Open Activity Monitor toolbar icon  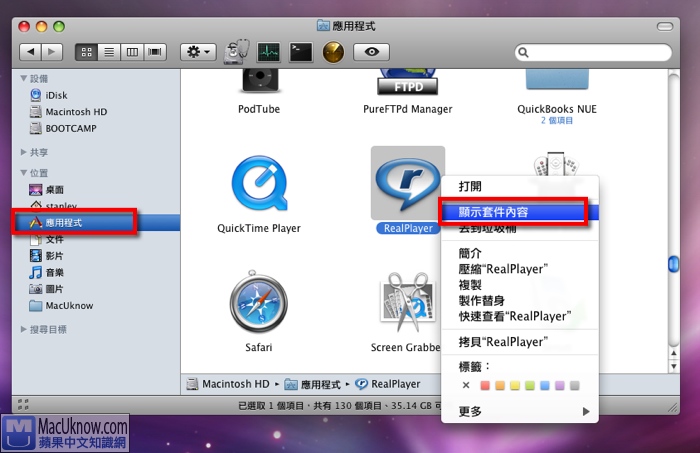pos(269,52)
